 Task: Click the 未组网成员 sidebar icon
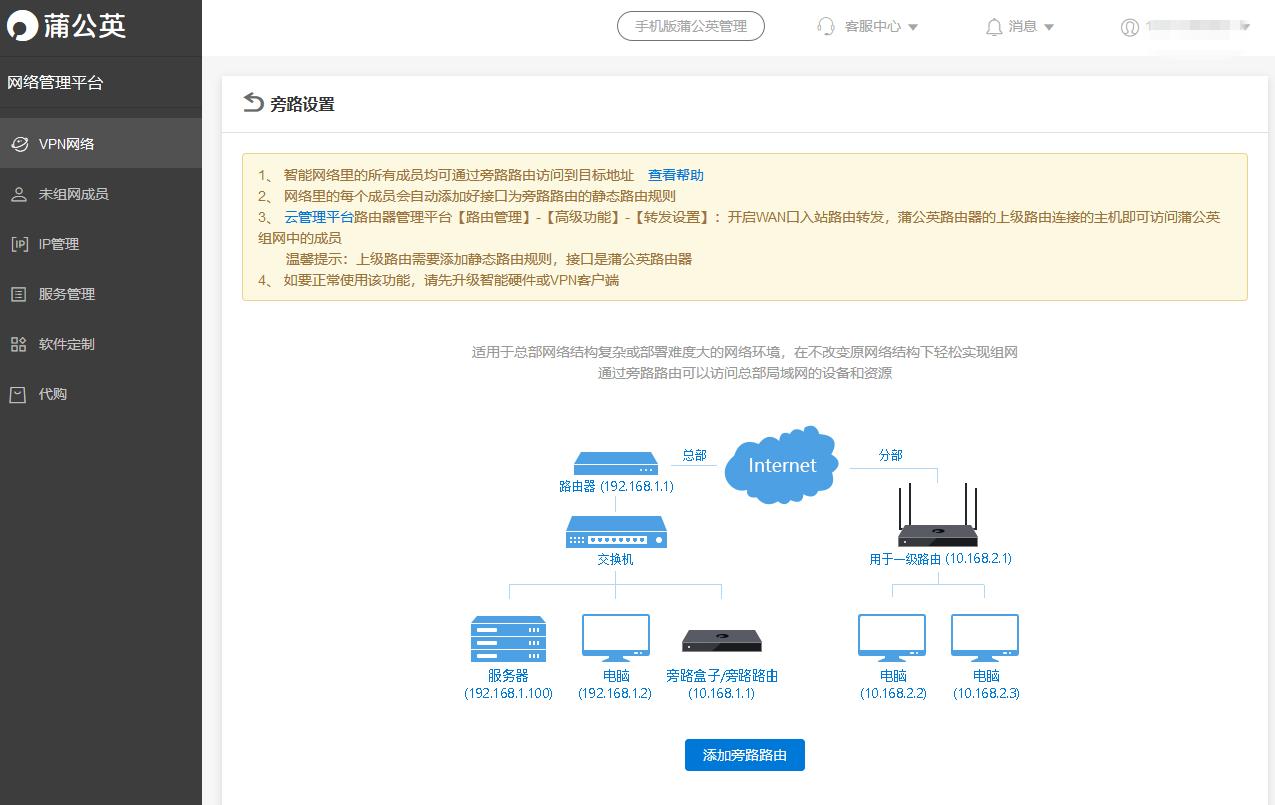(x=20, y=193)
